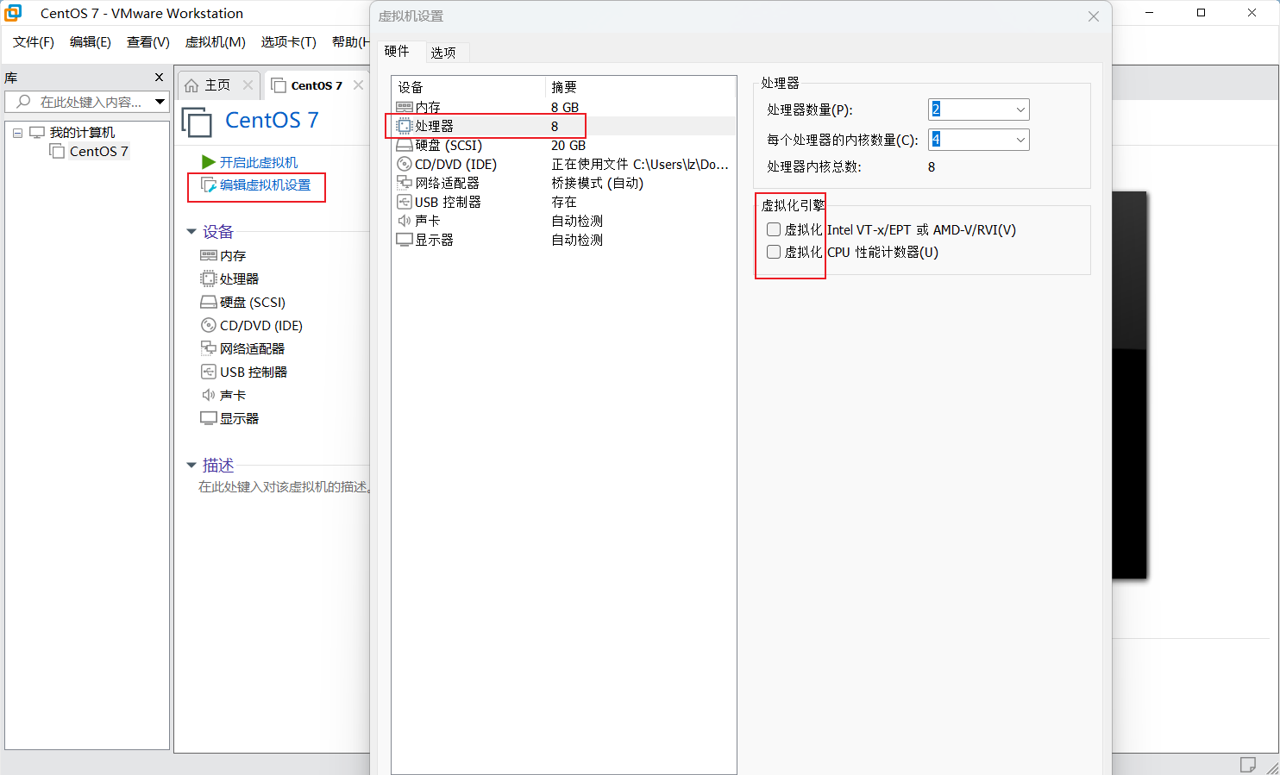The height and width of the screenshot is (775, 1280).
Task: Collapse the 我的计算机 tree node
Action: click(x=18, y=133)
